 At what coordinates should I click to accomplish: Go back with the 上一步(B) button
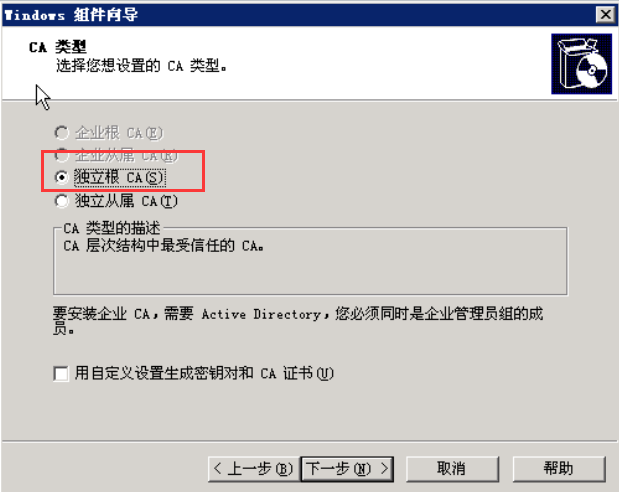(x=253, y=469)
